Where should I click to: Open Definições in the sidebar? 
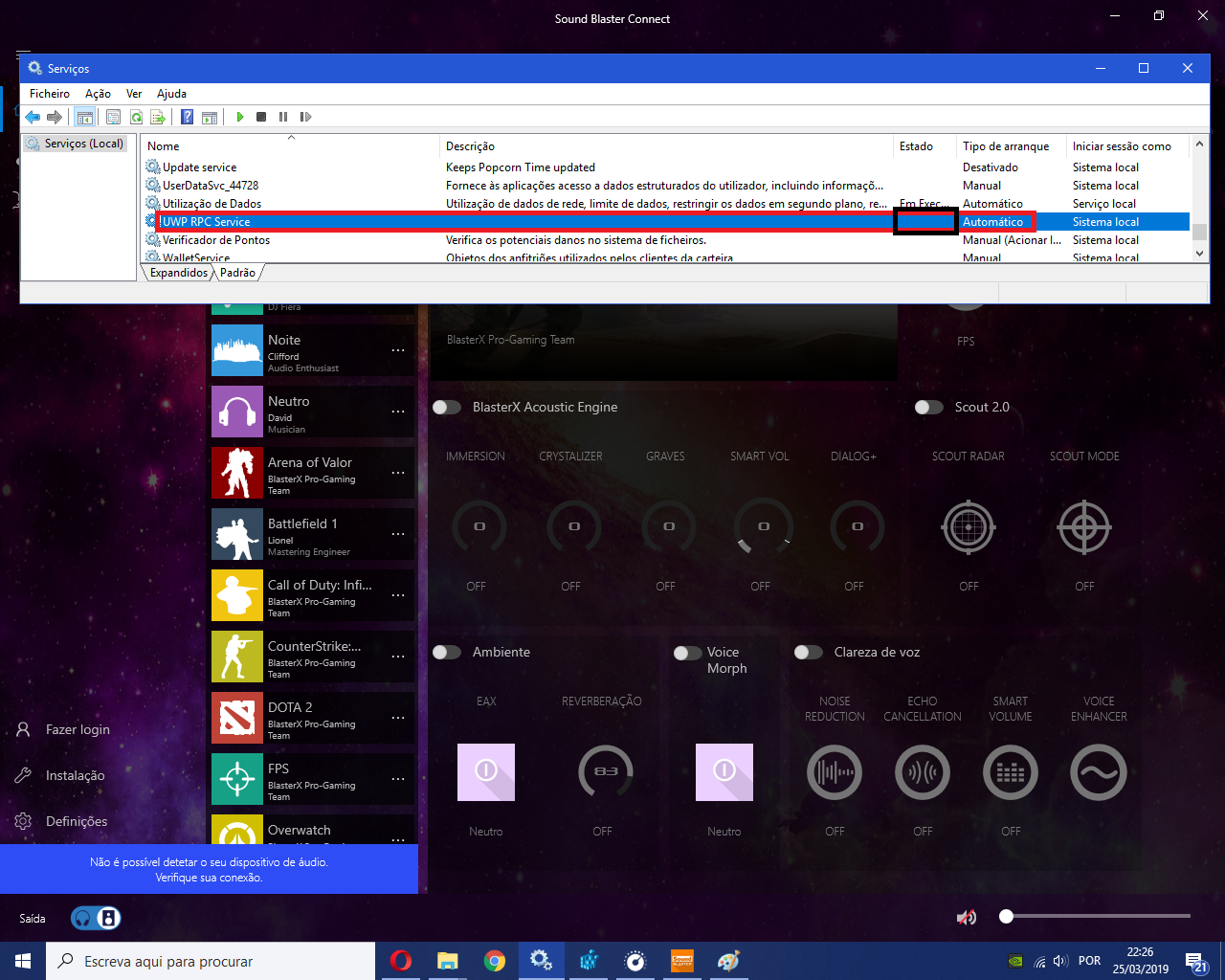click(x=60, y=821)
